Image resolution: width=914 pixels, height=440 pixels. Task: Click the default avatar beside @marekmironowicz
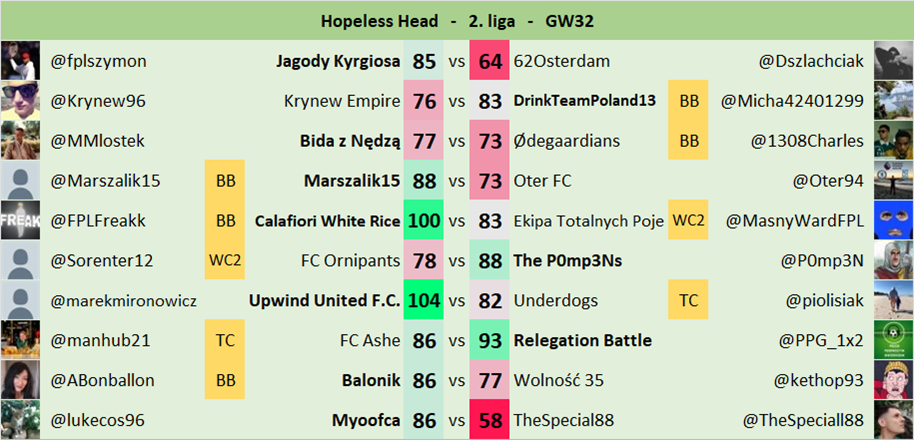pyautogui.click(x=20, y=300)
